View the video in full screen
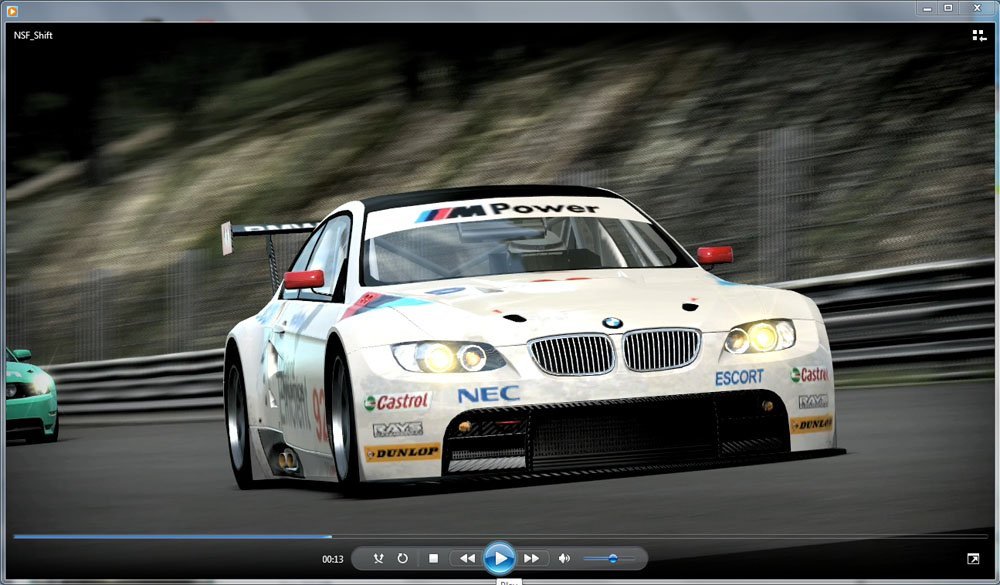 click(x=973, y=559)
